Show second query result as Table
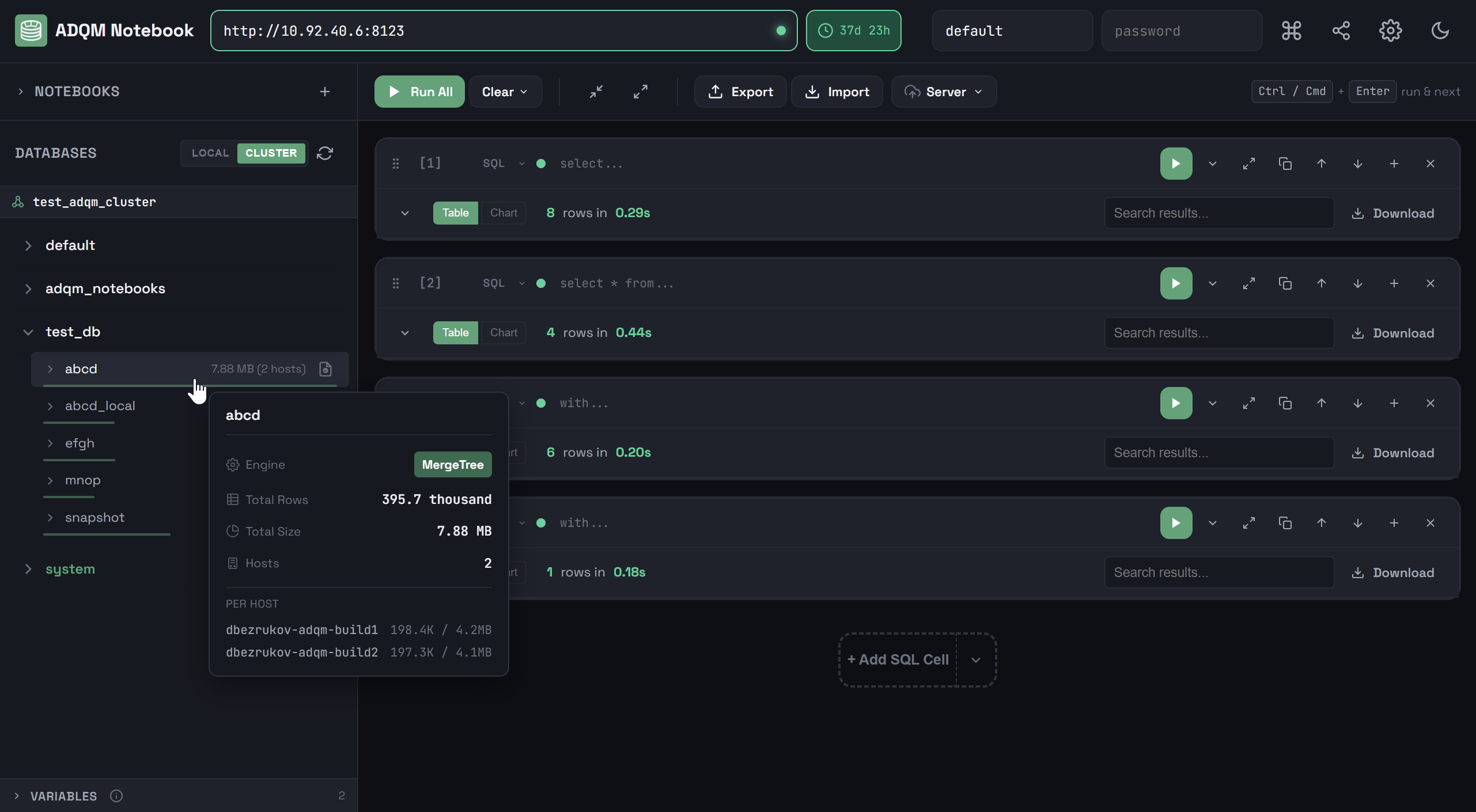The width and height of the screenshot is (1476, 812). (455, 332)
